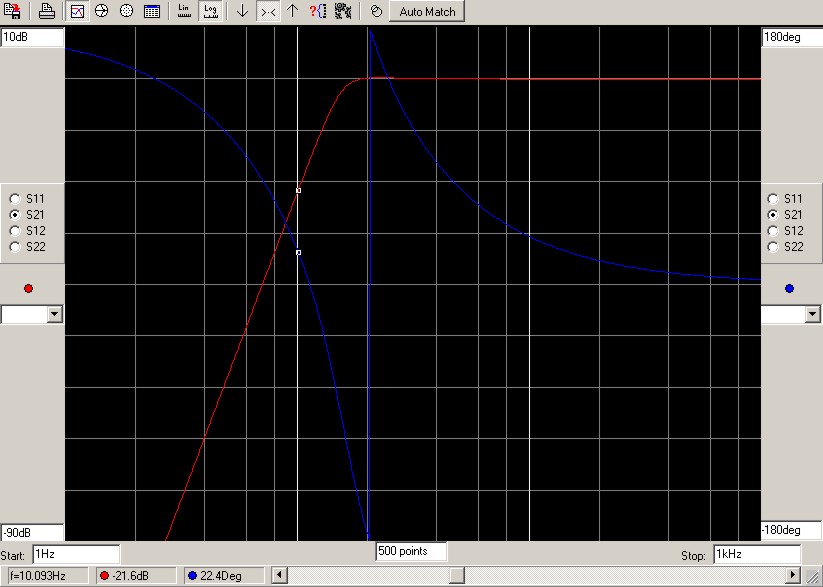Open the table view icon
The image size is (823, 587).
(152, 11)
